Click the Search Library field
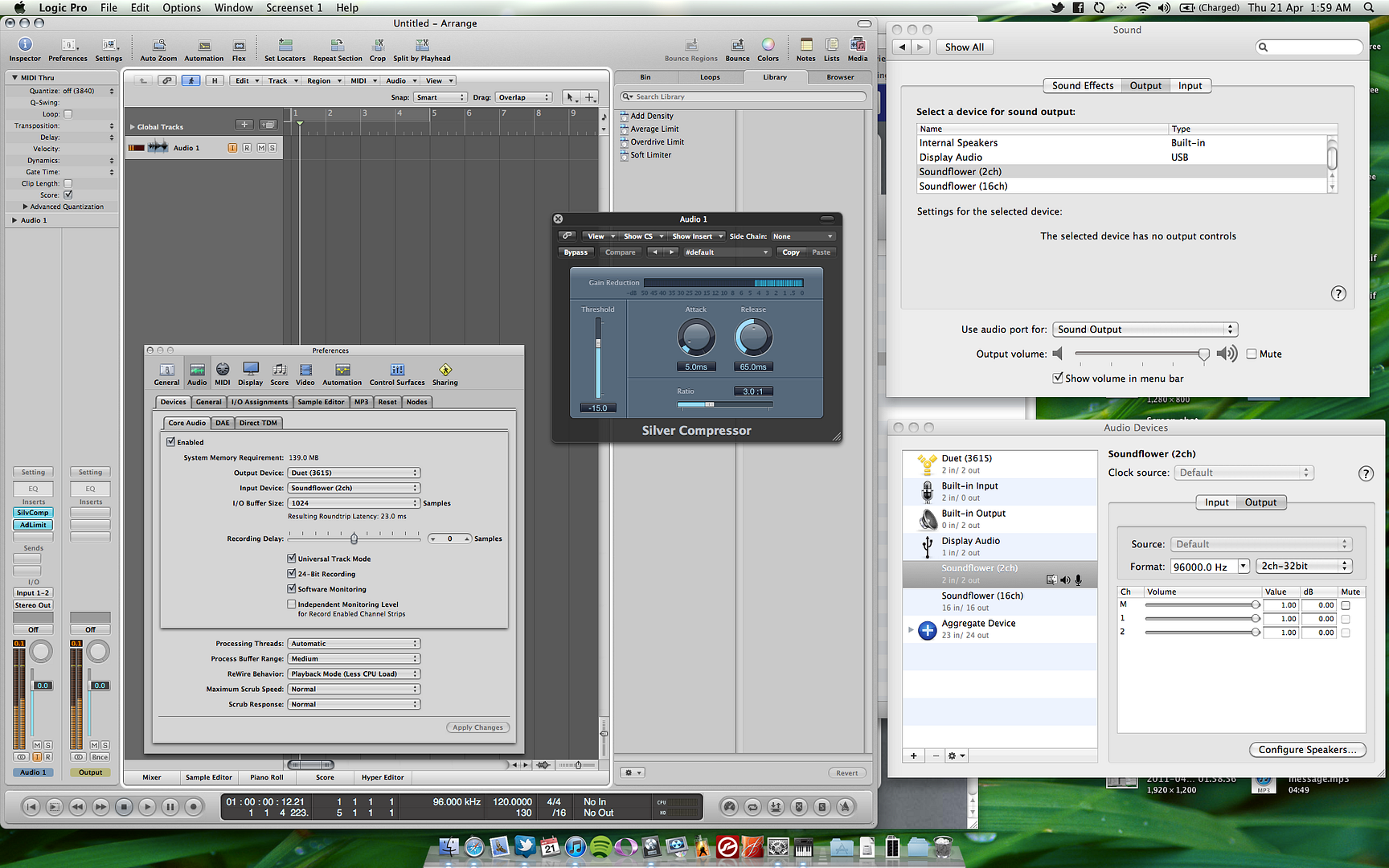Screen dimensions: 1389x868 click(744, 97)
